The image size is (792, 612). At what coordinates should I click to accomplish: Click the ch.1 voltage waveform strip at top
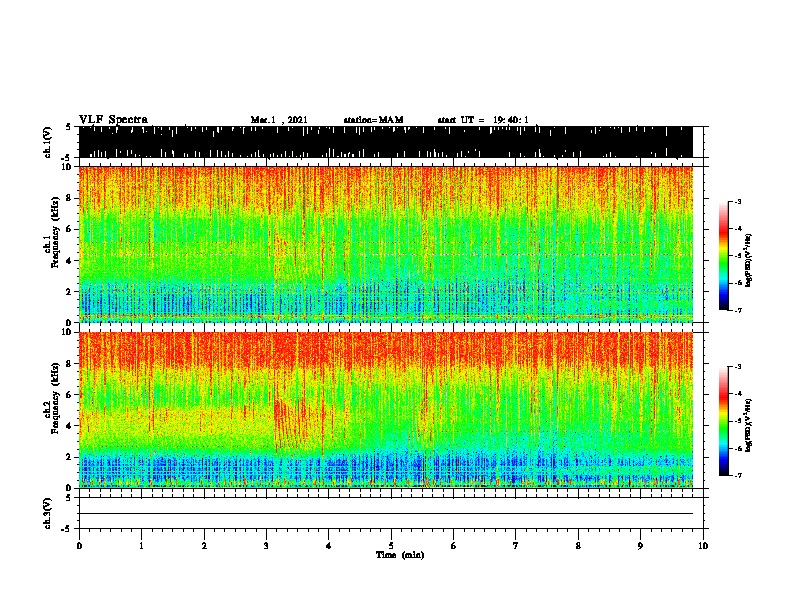[385, 142]
